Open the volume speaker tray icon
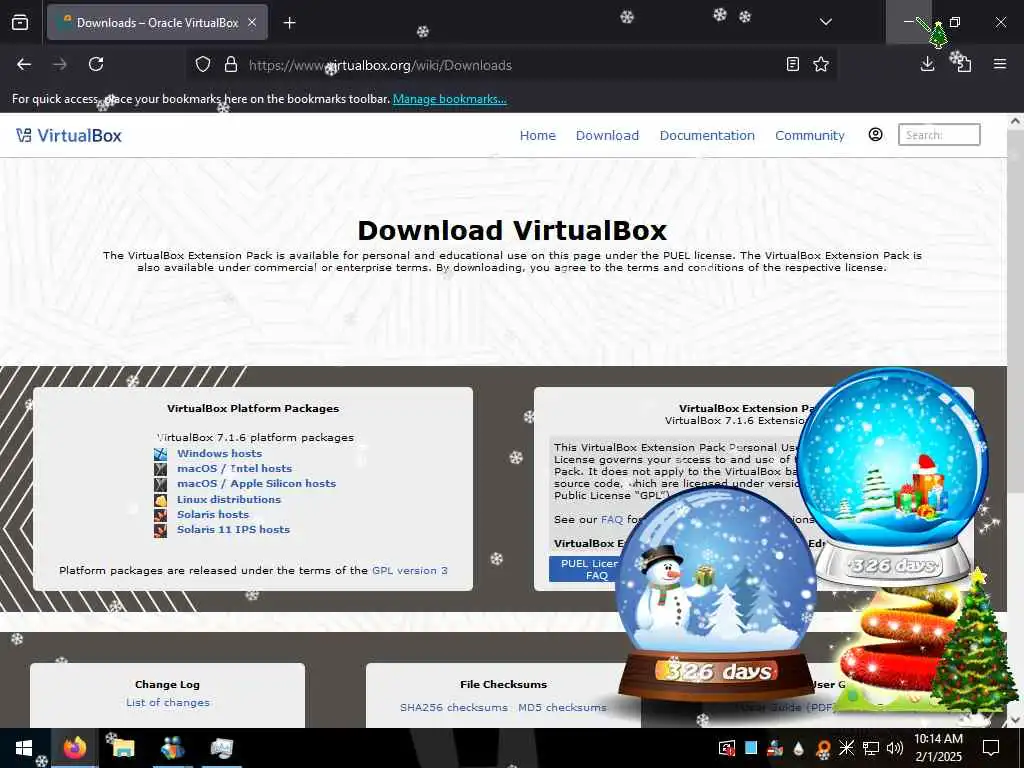The image size is (1024, 768). click(x=895, y=748)
